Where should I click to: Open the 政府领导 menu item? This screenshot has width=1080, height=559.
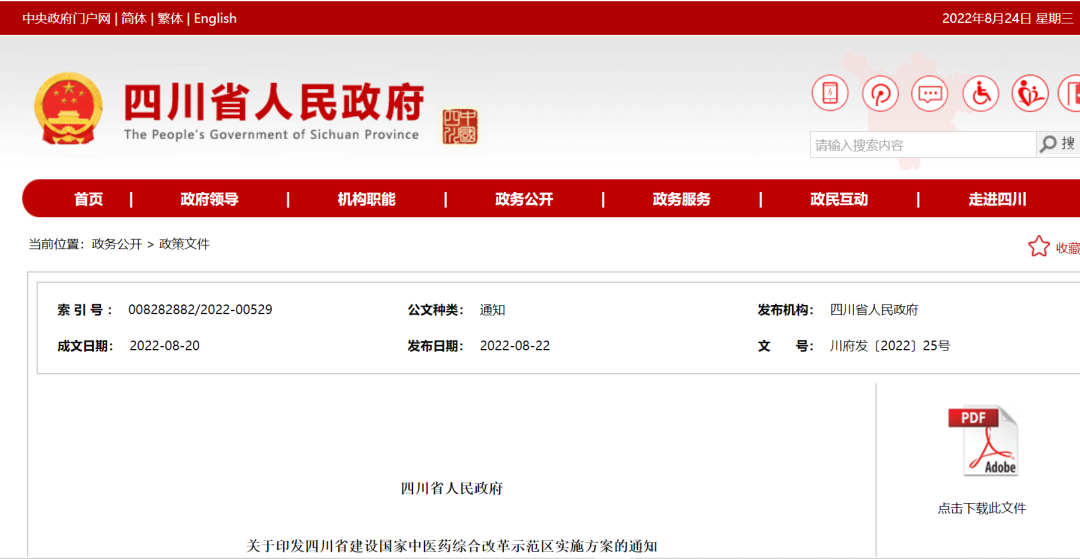(209, 200)
